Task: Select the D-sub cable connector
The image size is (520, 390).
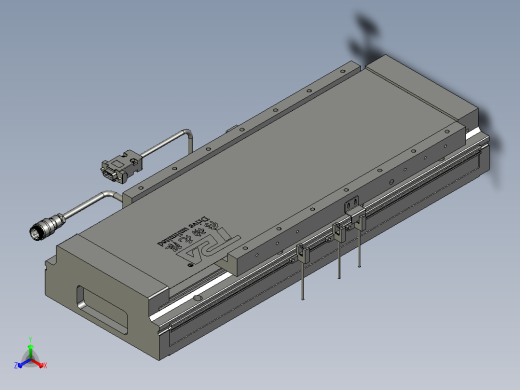Action: click(122, 166)
